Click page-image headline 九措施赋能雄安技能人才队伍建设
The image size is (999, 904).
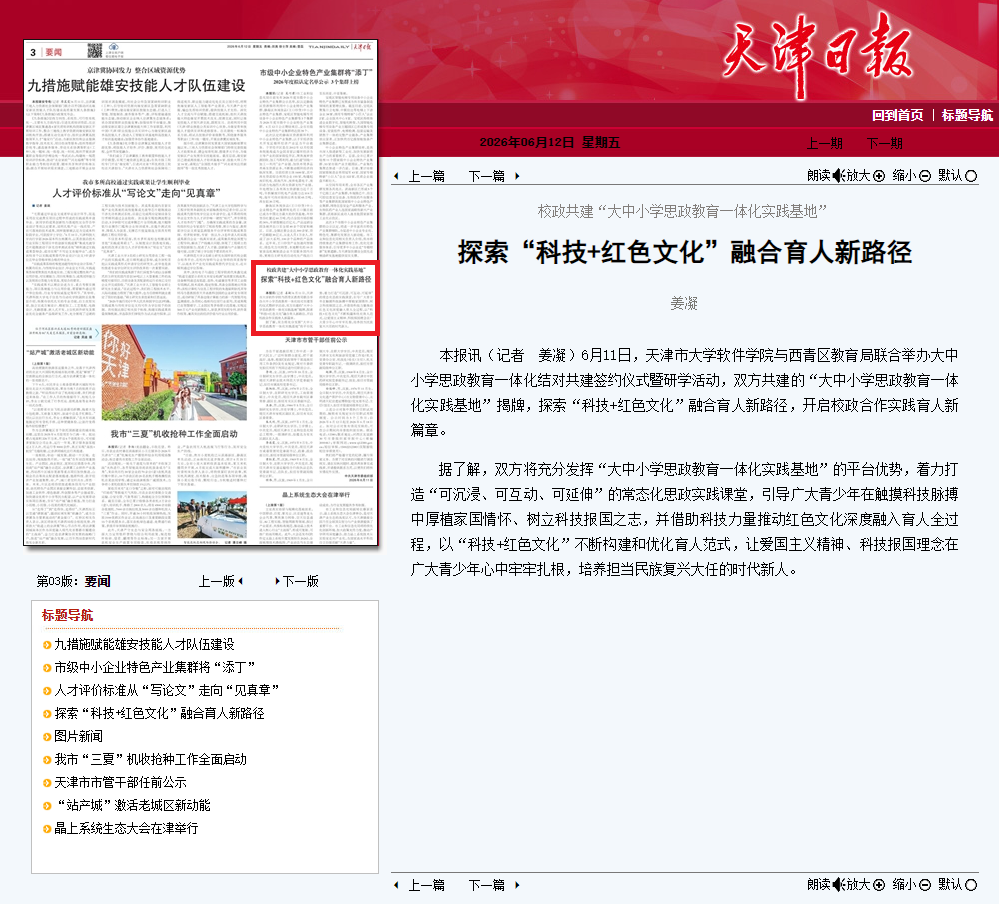[136, 85]
